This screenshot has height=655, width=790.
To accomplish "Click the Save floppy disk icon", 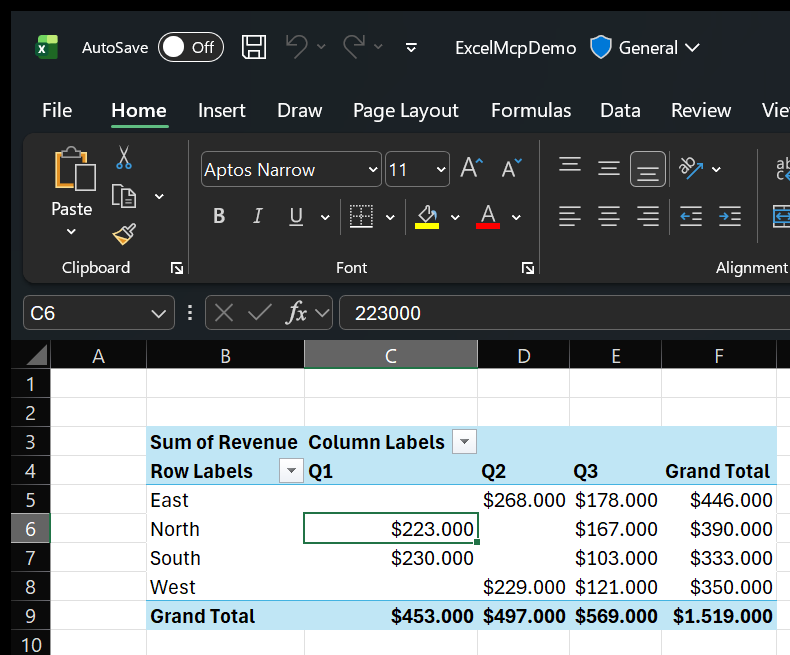I will (x=254, y=47).
